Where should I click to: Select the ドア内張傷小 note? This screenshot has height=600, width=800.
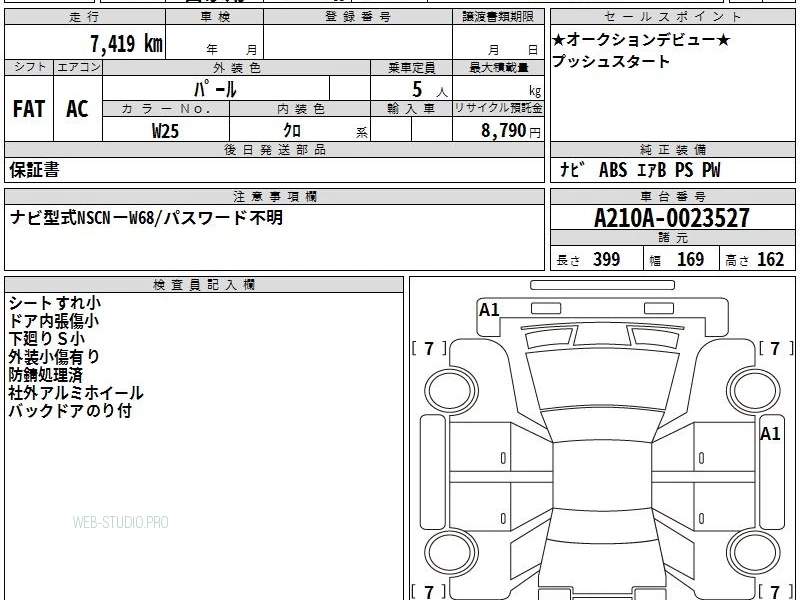coord(54,321)
